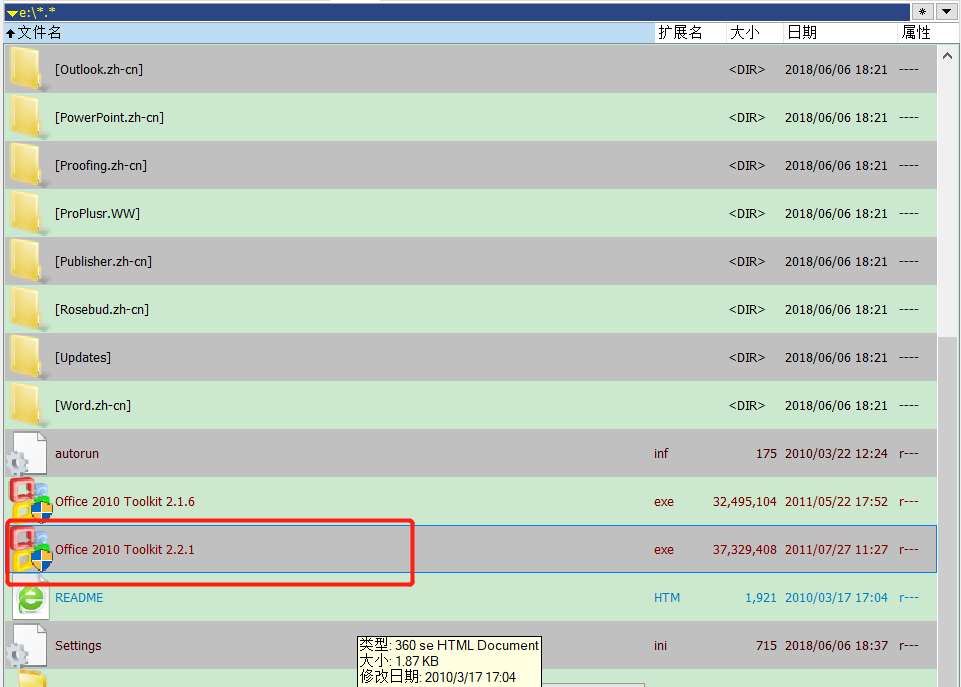Viewport: 961px width, 687px height.
Task: Click the date 2011/05/22 17:52
Action: 836,501
